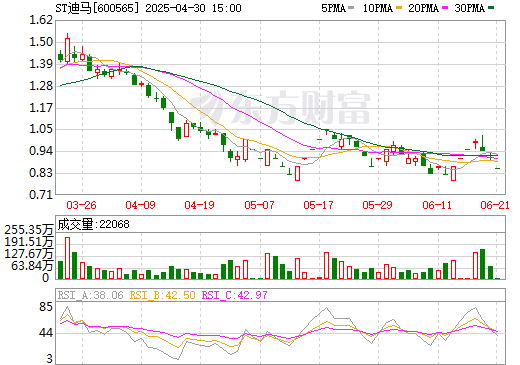Click the 63.84万 volume axis label
The height and width of the screenshot is (365, 520).
(x=32, y=266)
